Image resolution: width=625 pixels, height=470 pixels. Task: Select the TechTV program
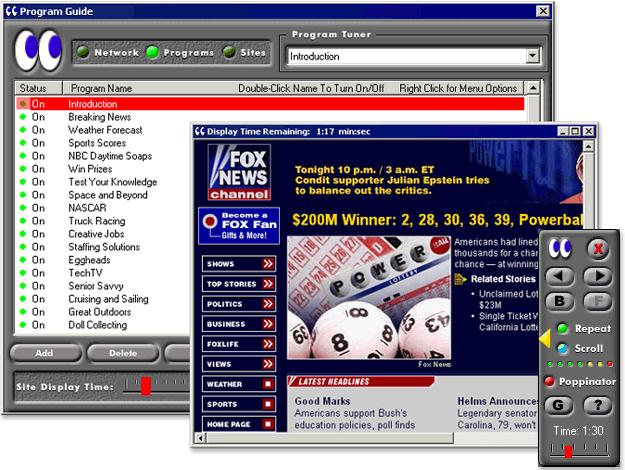(85, 273)
